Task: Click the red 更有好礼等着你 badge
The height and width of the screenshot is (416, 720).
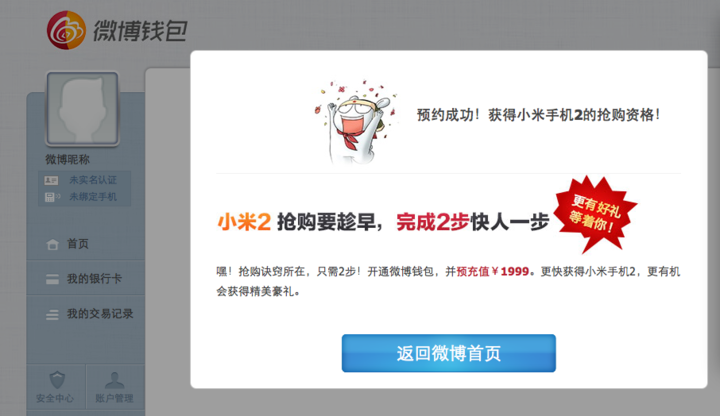Action: click(x=595, y=213)
